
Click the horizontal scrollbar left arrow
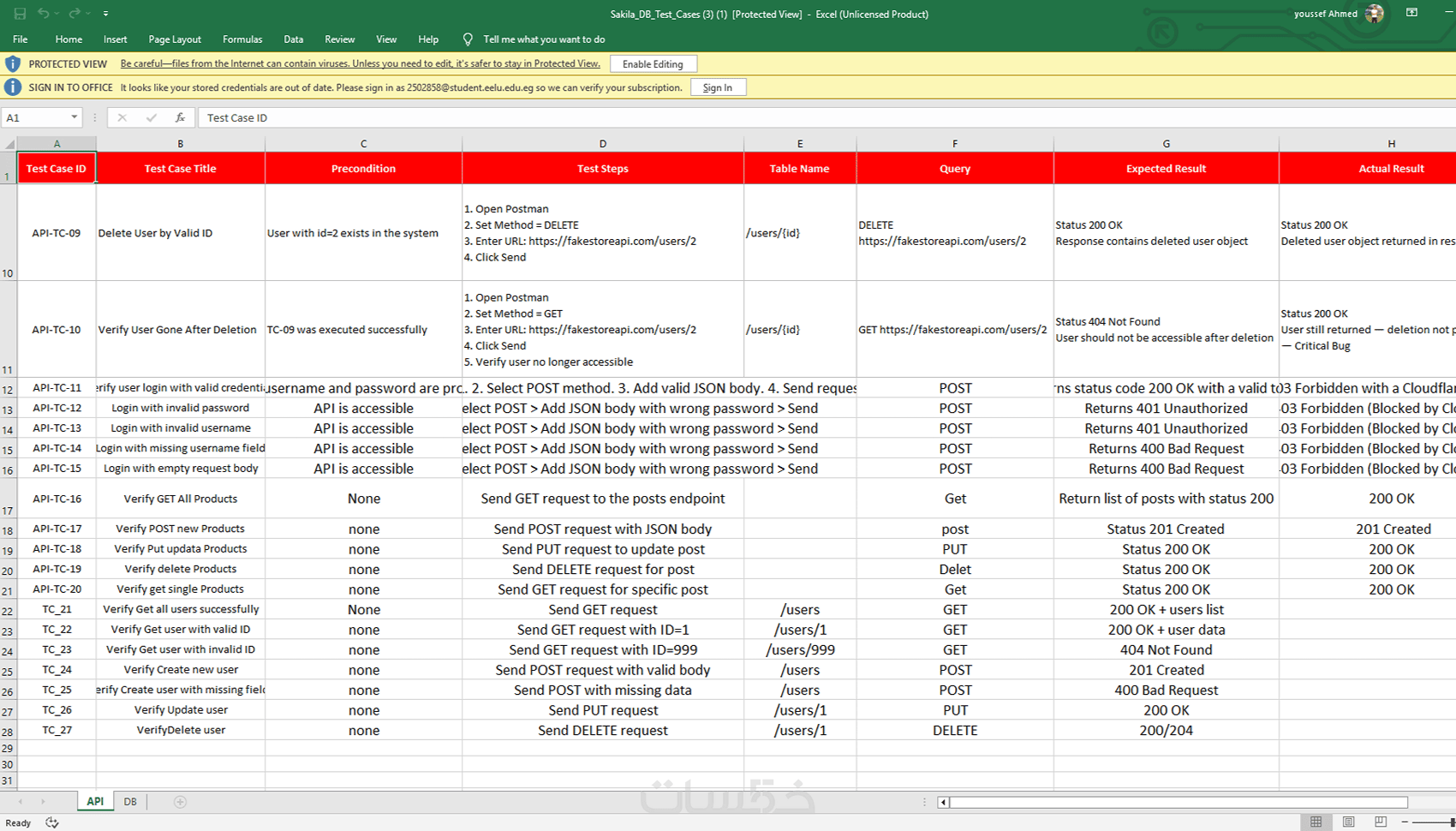pyautogui.click(x=944, y=803)
